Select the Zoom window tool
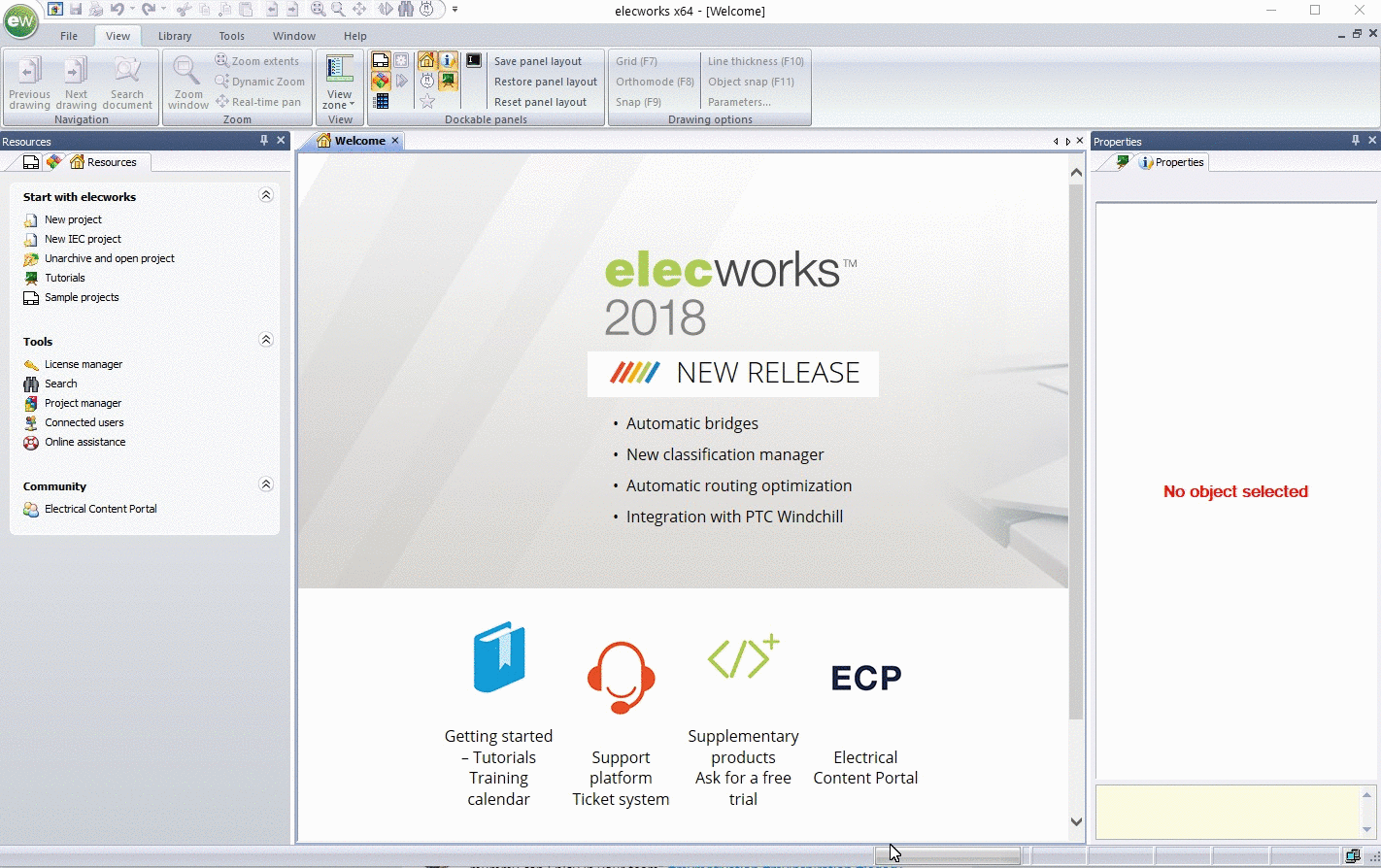 coord(187,83)
